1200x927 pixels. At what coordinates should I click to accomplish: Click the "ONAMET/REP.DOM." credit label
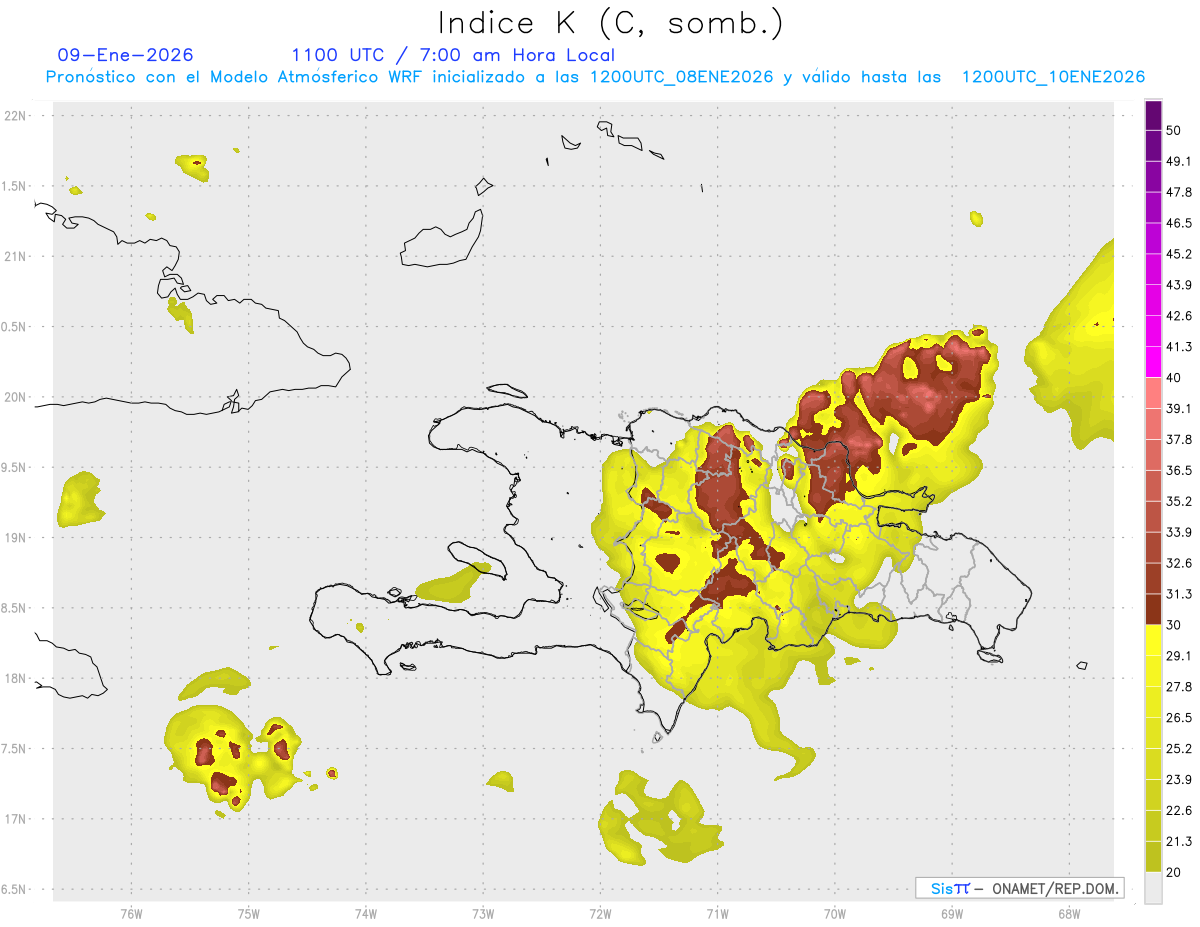tap(1054, 888)
